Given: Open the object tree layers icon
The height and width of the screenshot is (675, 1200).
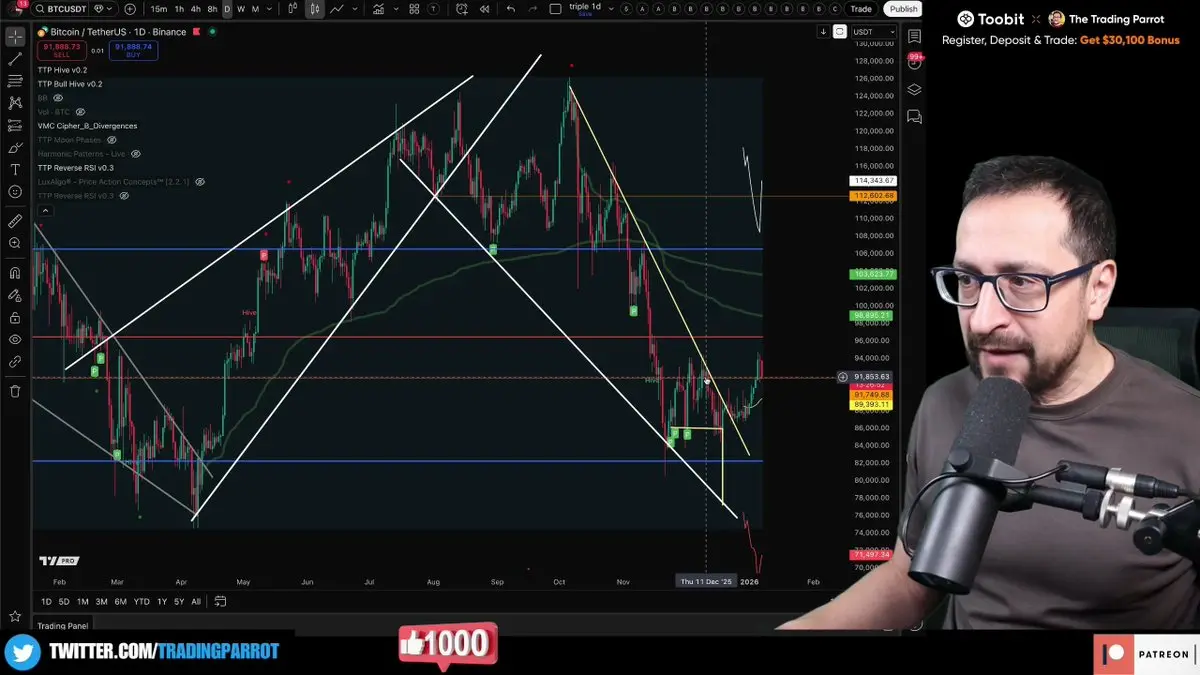Looking at the screenshot, I should (x=914, y=89).
